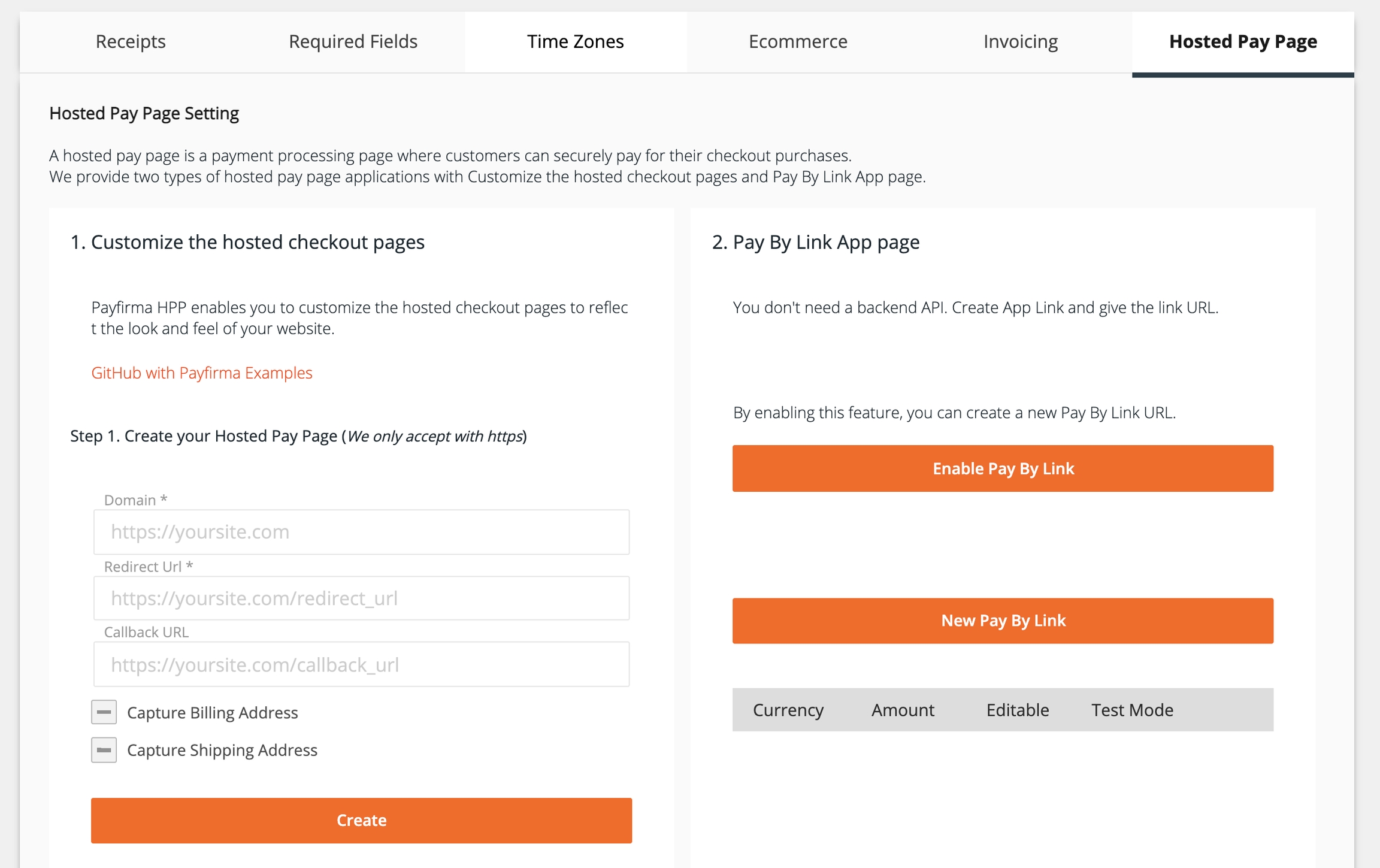Image resolution: width=1380 pixels, height=868 pixels.
Task: Click Enable Pay By Link button
Action: (1003, 468)
